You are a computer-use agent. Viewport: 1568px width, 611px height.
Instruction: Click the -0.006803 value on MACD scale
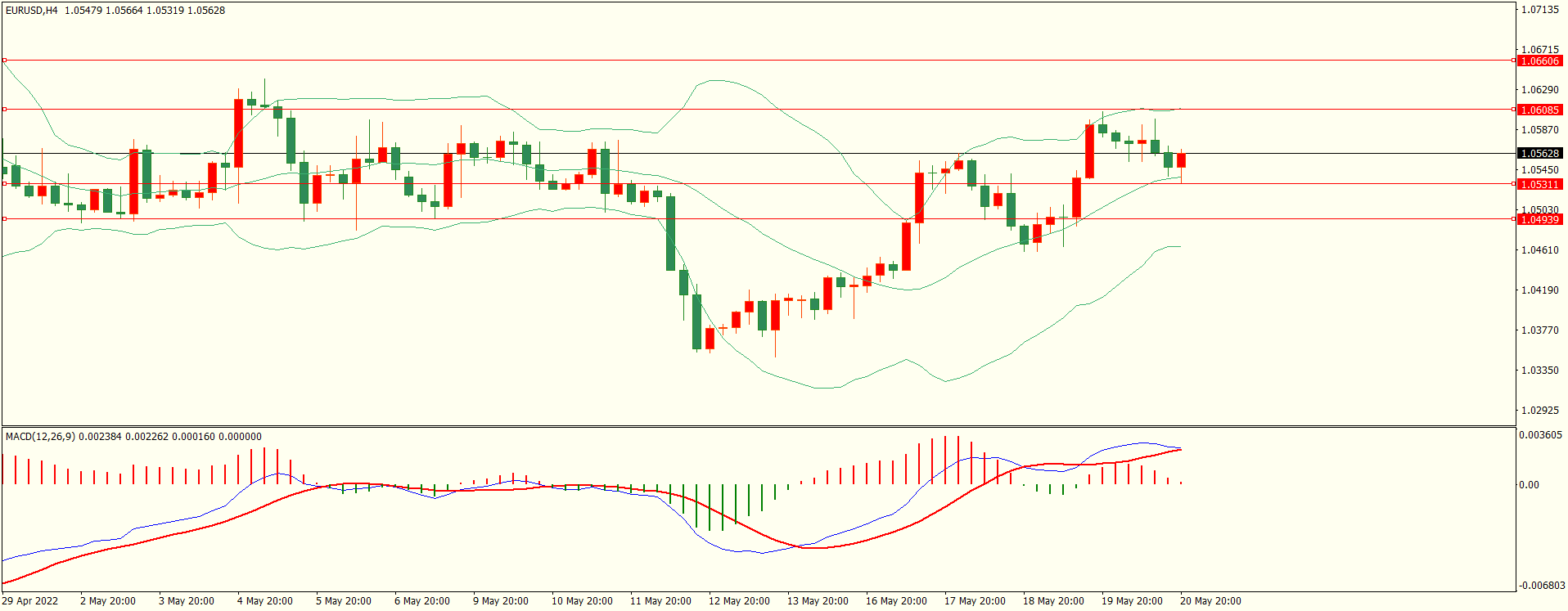pyautogui.click(x=1542, y=586)
